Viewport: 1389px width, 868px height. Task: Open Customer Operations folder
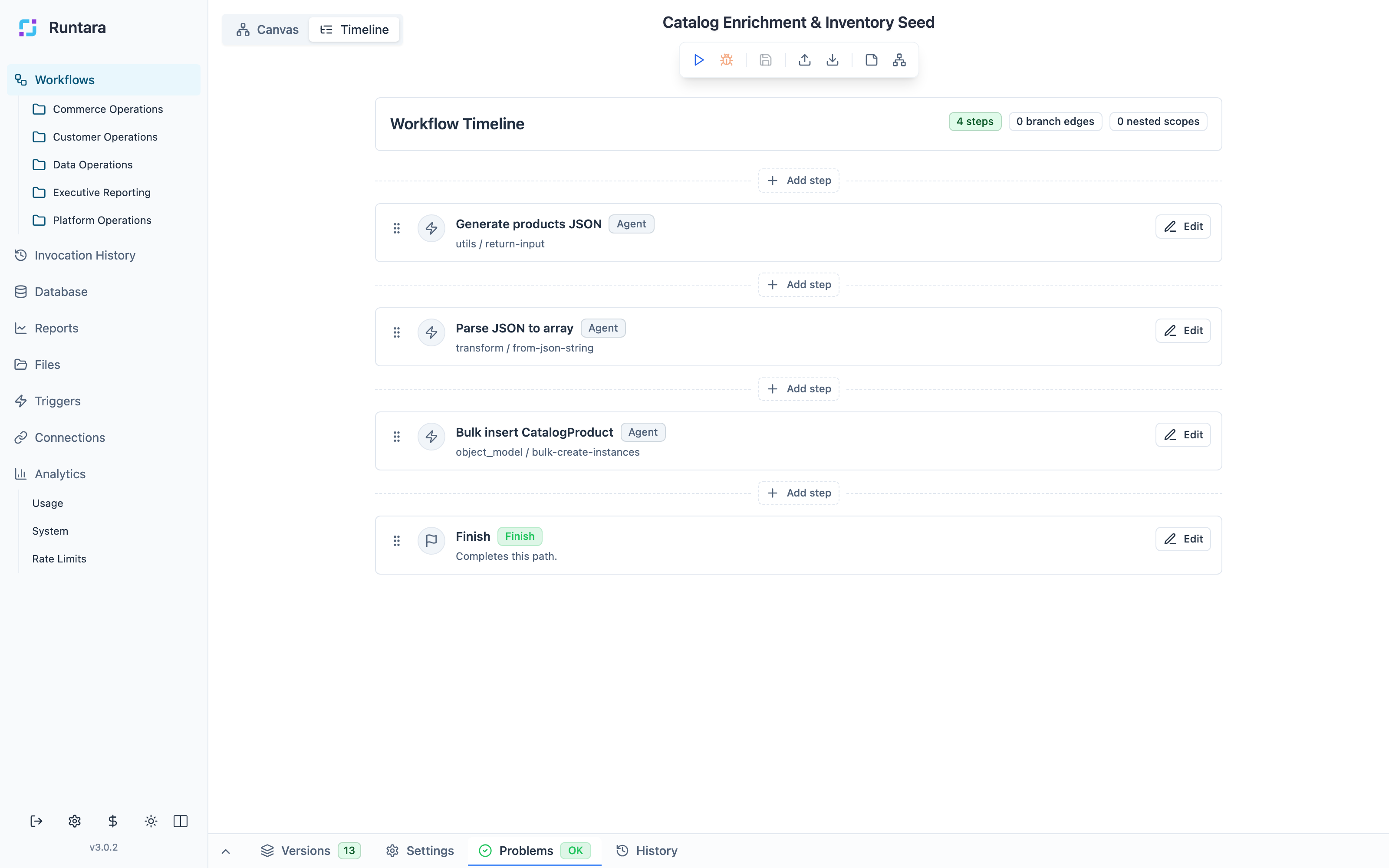(x=105, y=137)
